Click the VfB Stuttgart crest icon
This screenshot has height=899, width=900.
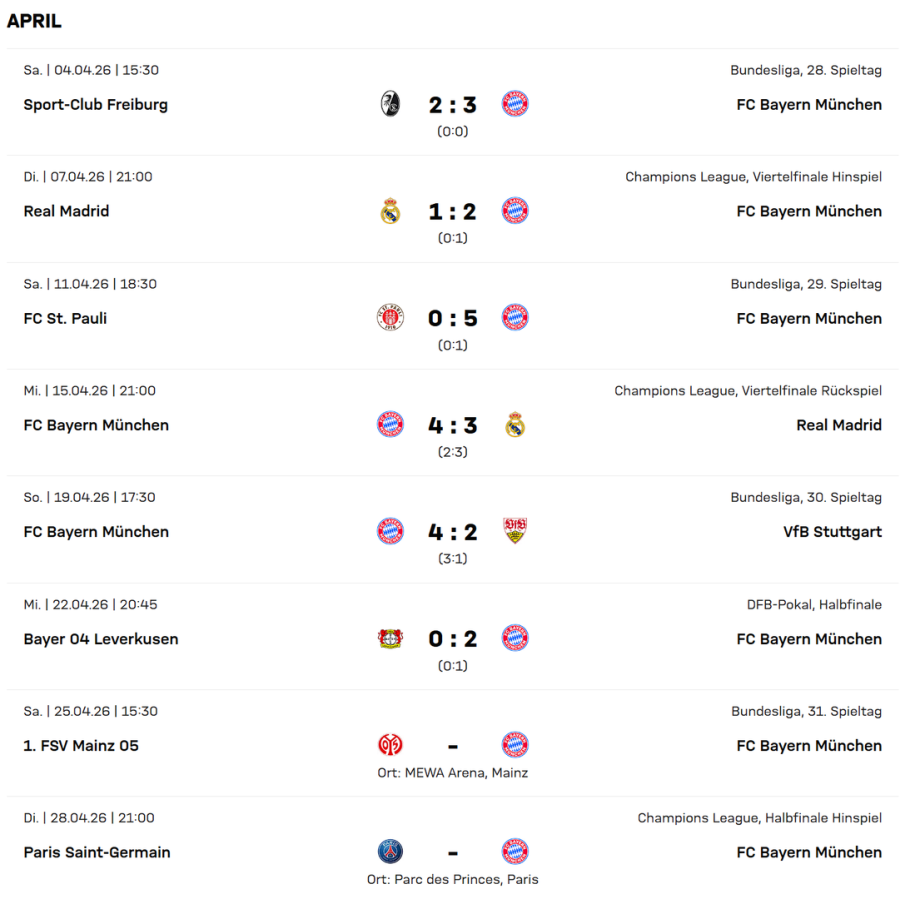[x=515, y=532]
